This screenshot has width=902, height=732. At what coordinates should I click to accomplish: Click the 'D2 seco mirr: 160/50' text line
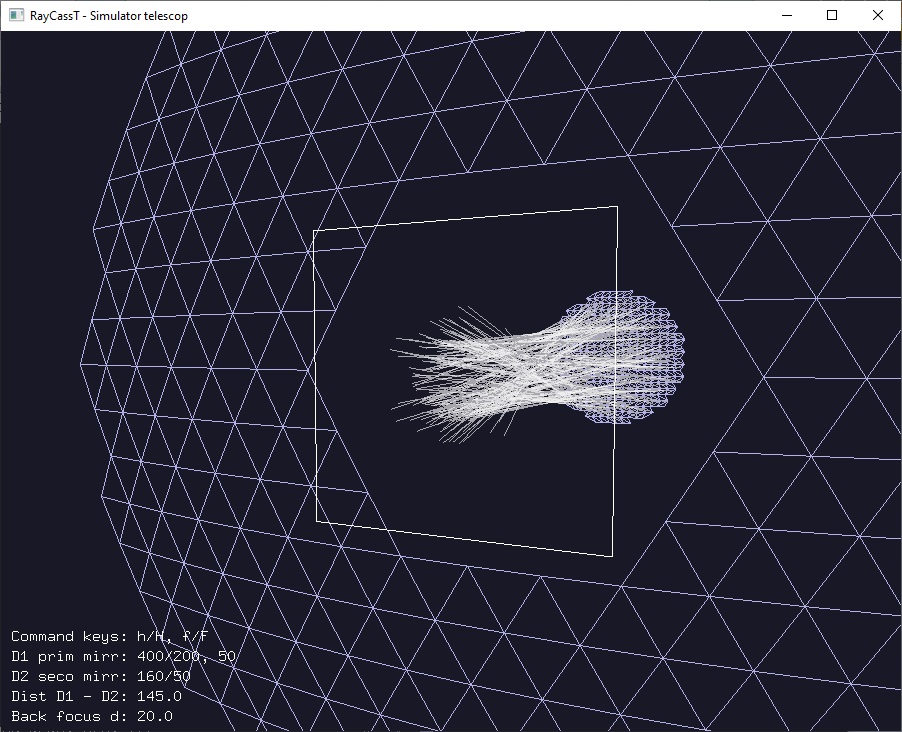coord(101,676)
